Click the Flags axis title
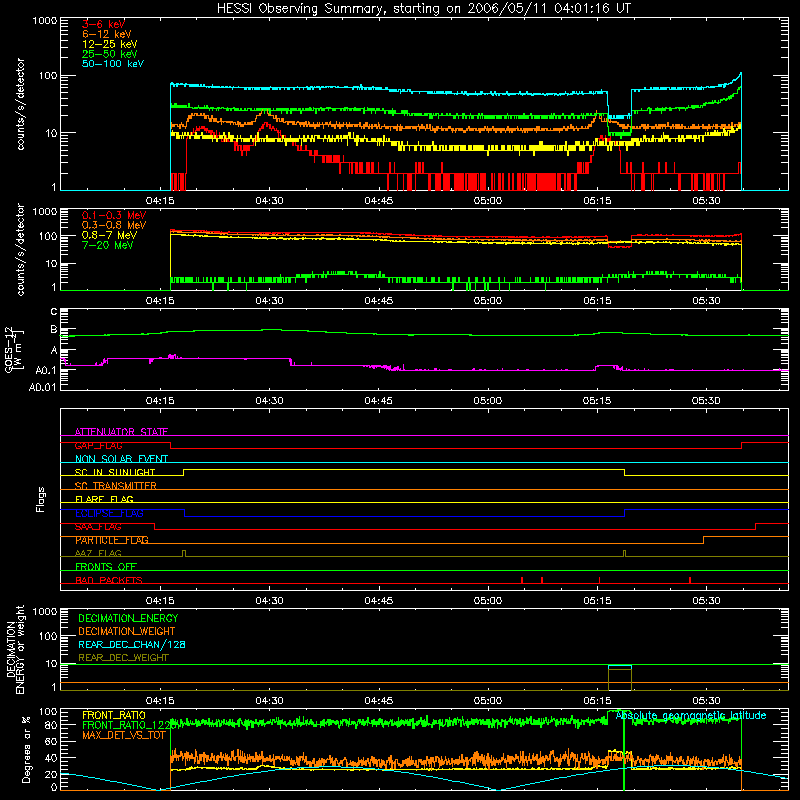 click(x=41, y=499)
